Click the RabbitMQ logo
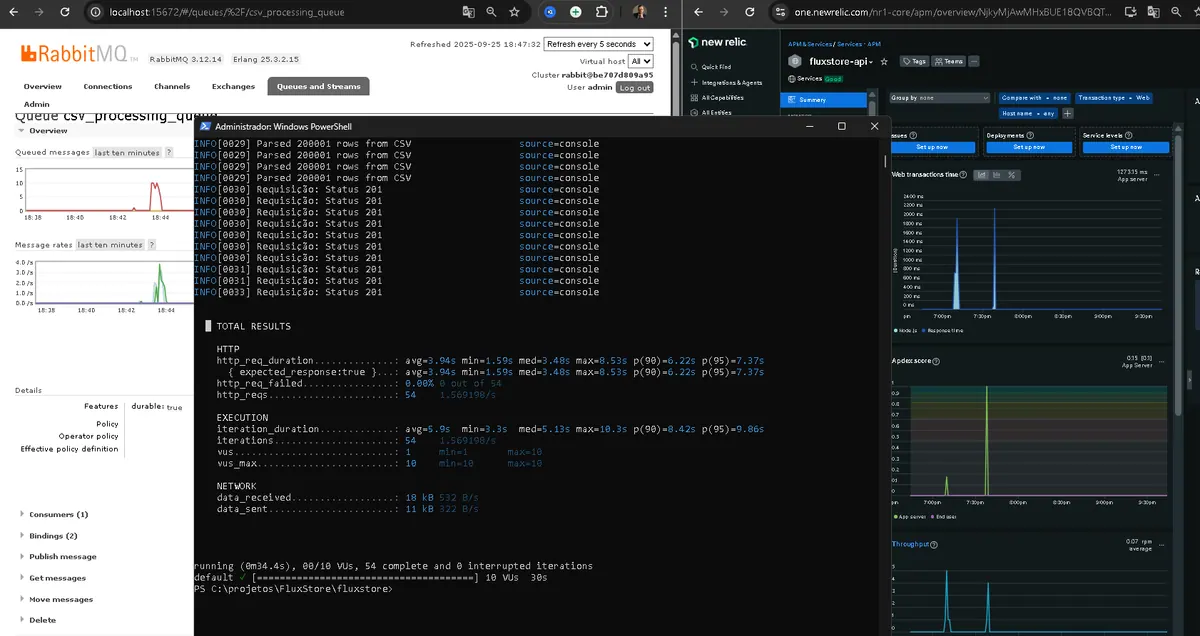Viewport: 1200px width, 636px height. click(81, 54)
